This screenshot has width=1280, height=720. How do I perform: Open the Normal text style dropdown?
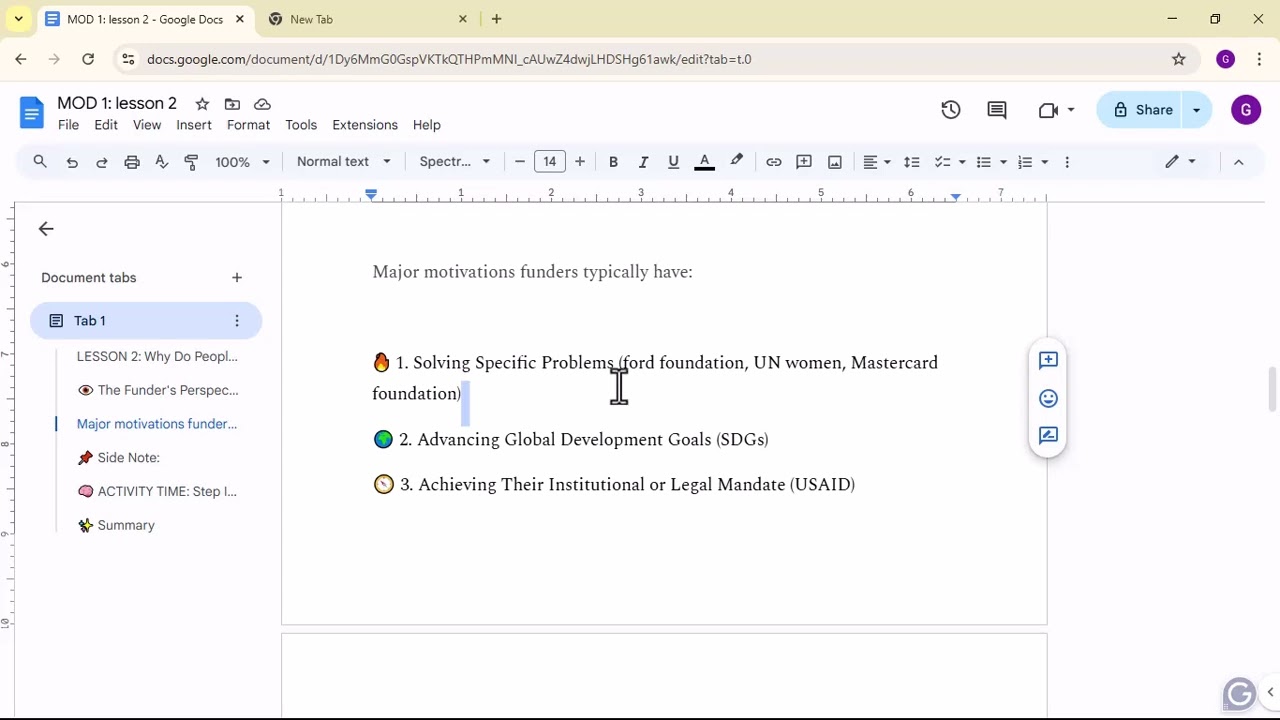[x=344, y=162]
